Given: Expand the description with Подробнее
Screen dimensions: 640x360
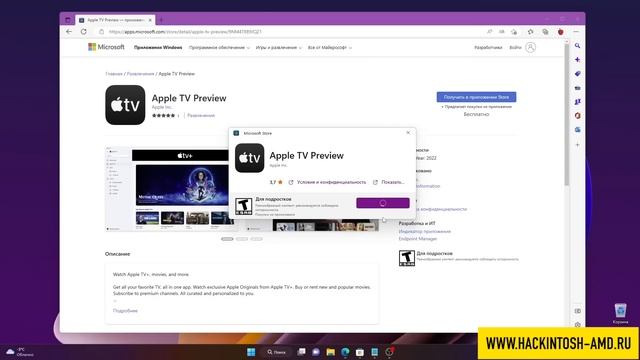Looking at the screenshot, I should point(125,311).
